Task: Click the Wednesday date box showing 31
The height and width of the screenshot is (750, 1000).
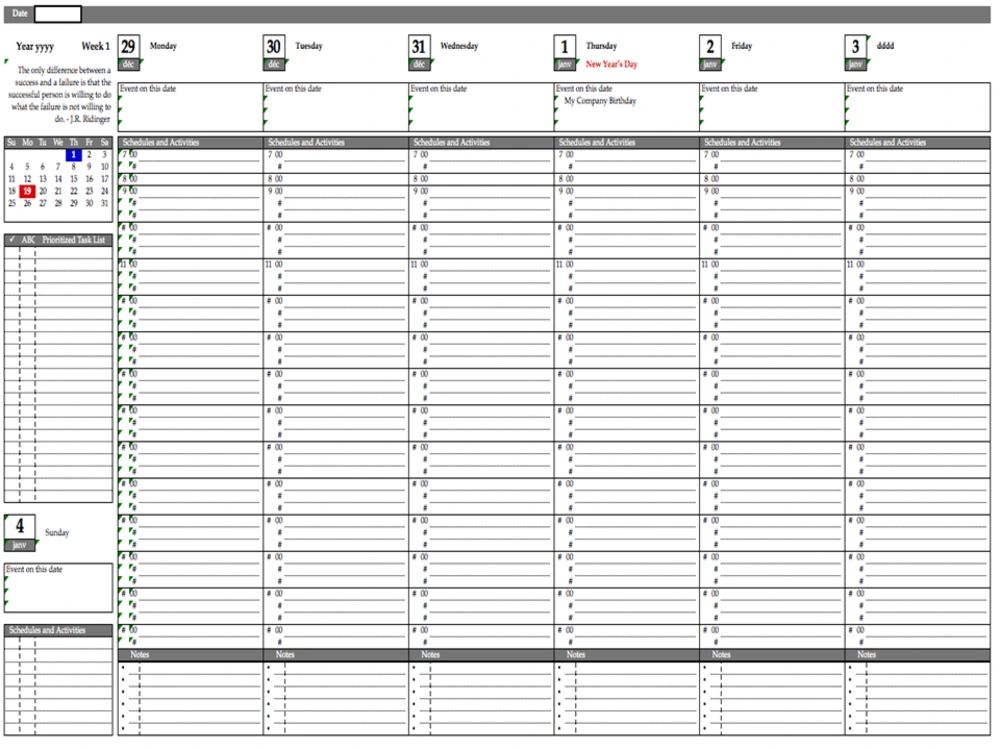Action: (419, 47)
